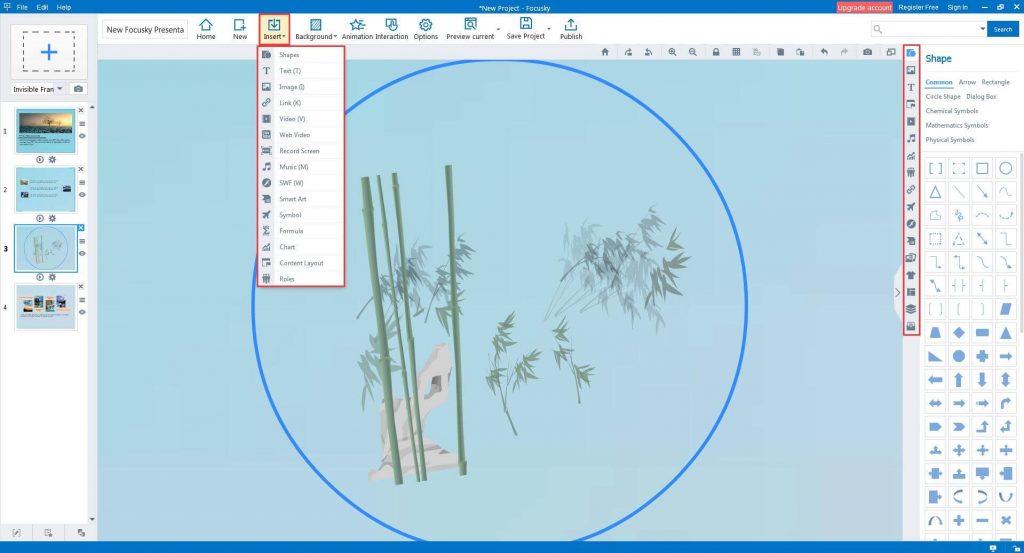Viewport: 1024px width, 553px height.
Task: Click the Publish icon
Action: point(571,28)
